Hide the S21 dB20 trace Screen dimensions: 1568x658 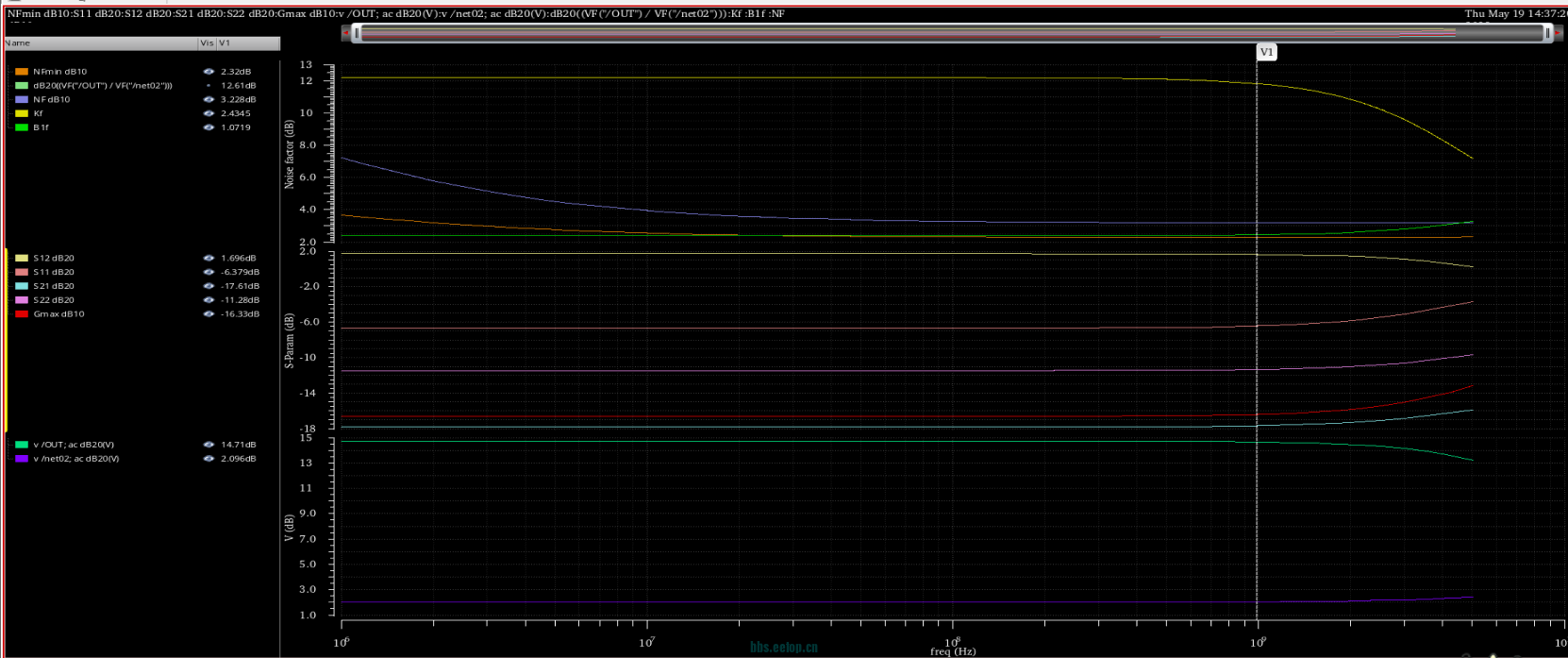tap(209, 286)
